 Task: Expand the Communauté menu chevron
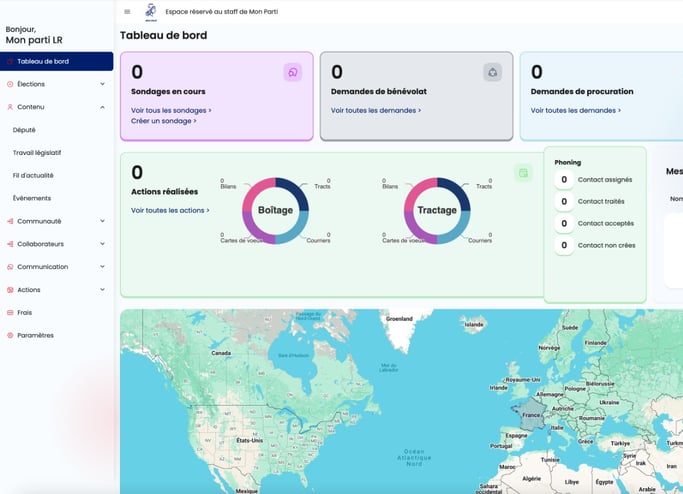[102, 221]
